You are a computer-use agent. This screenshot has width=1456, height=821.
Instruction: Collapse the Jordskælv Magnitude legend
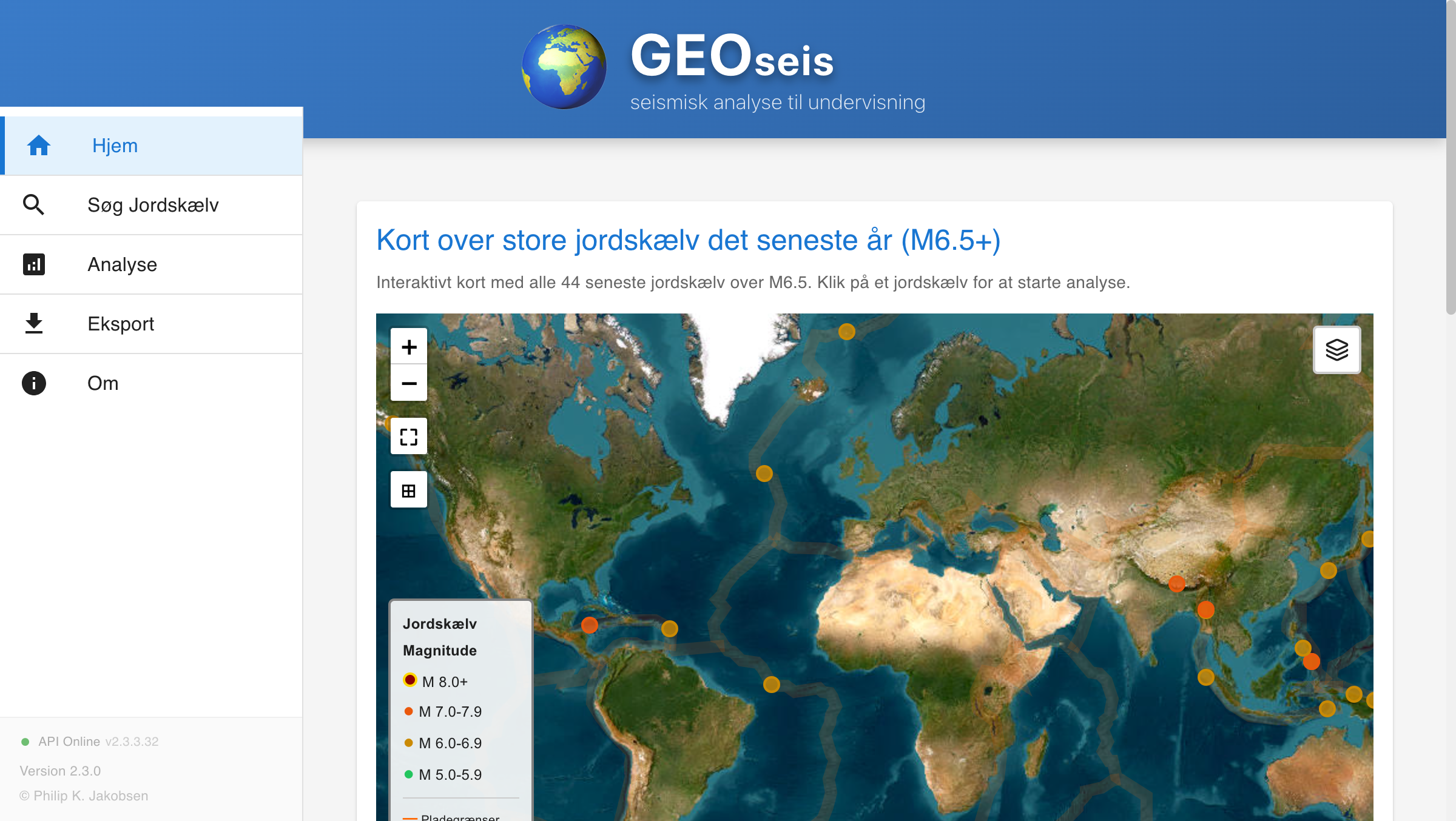coord(440,637)
